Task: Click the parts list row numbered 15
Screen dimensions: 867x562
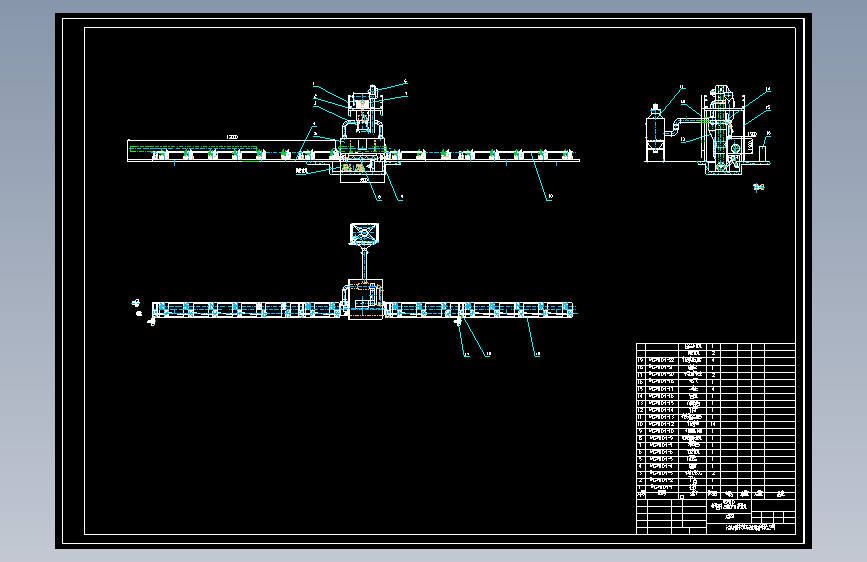Action: pyautogui.click(x=715, y=389)
